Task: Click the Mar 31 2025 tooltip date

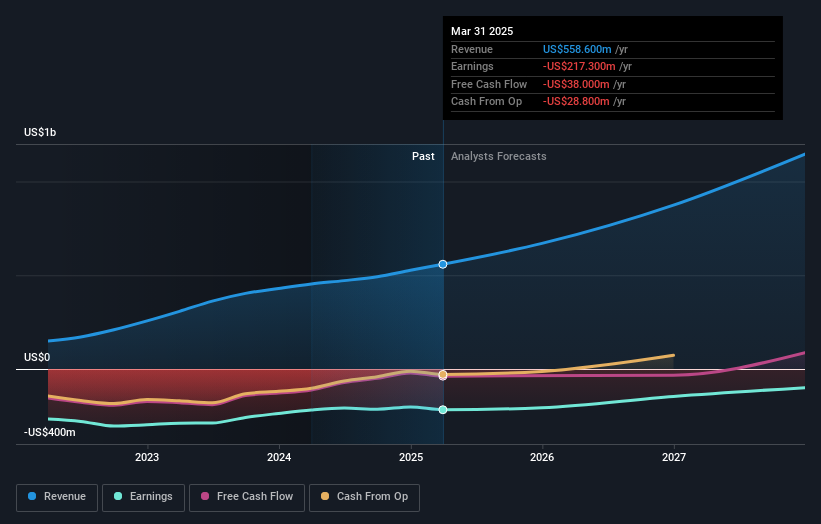Action: [x=482, y=31]
